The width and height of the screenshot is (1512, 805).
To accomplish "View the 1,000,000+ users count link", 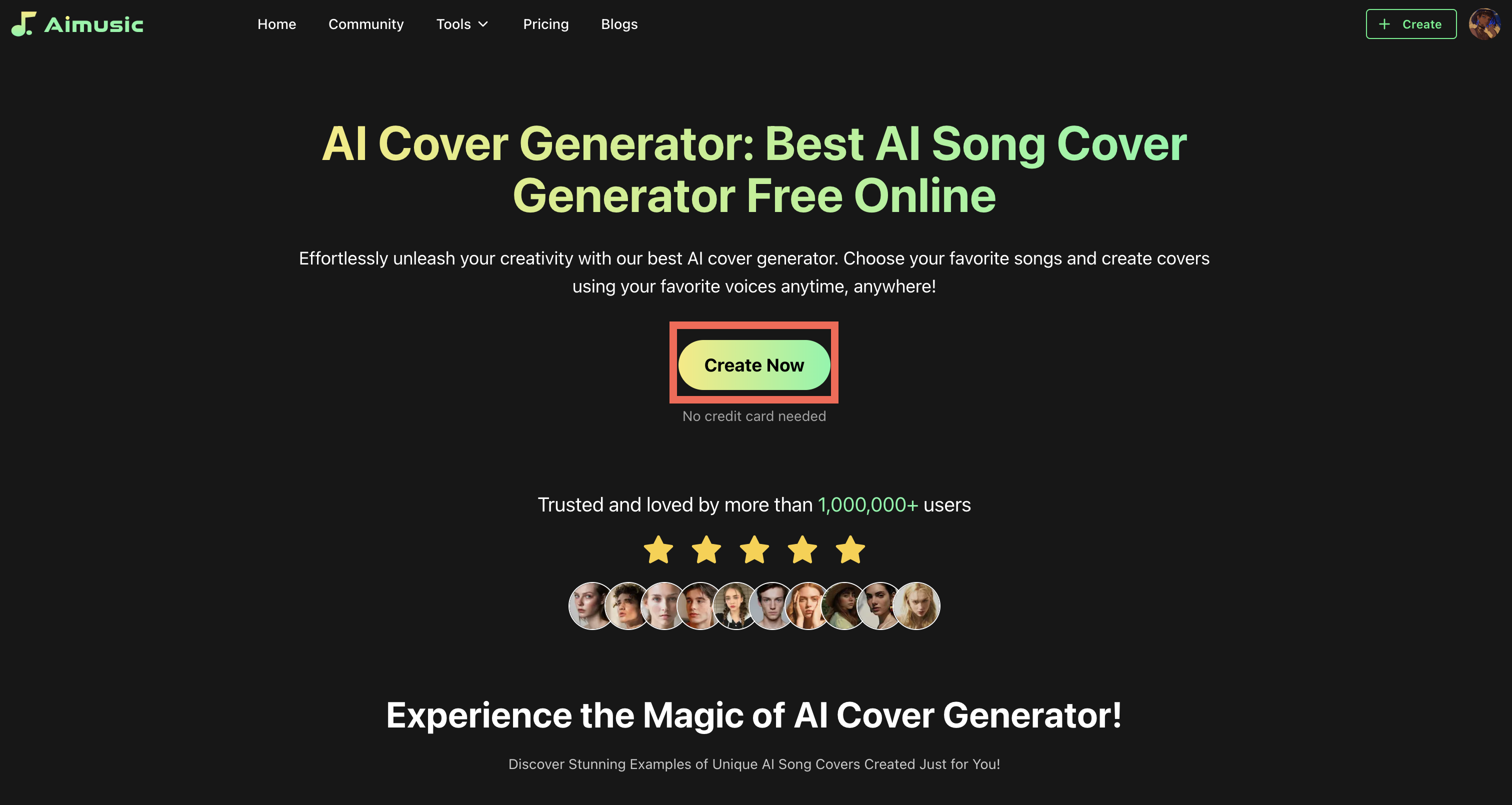I will point(867,505).
